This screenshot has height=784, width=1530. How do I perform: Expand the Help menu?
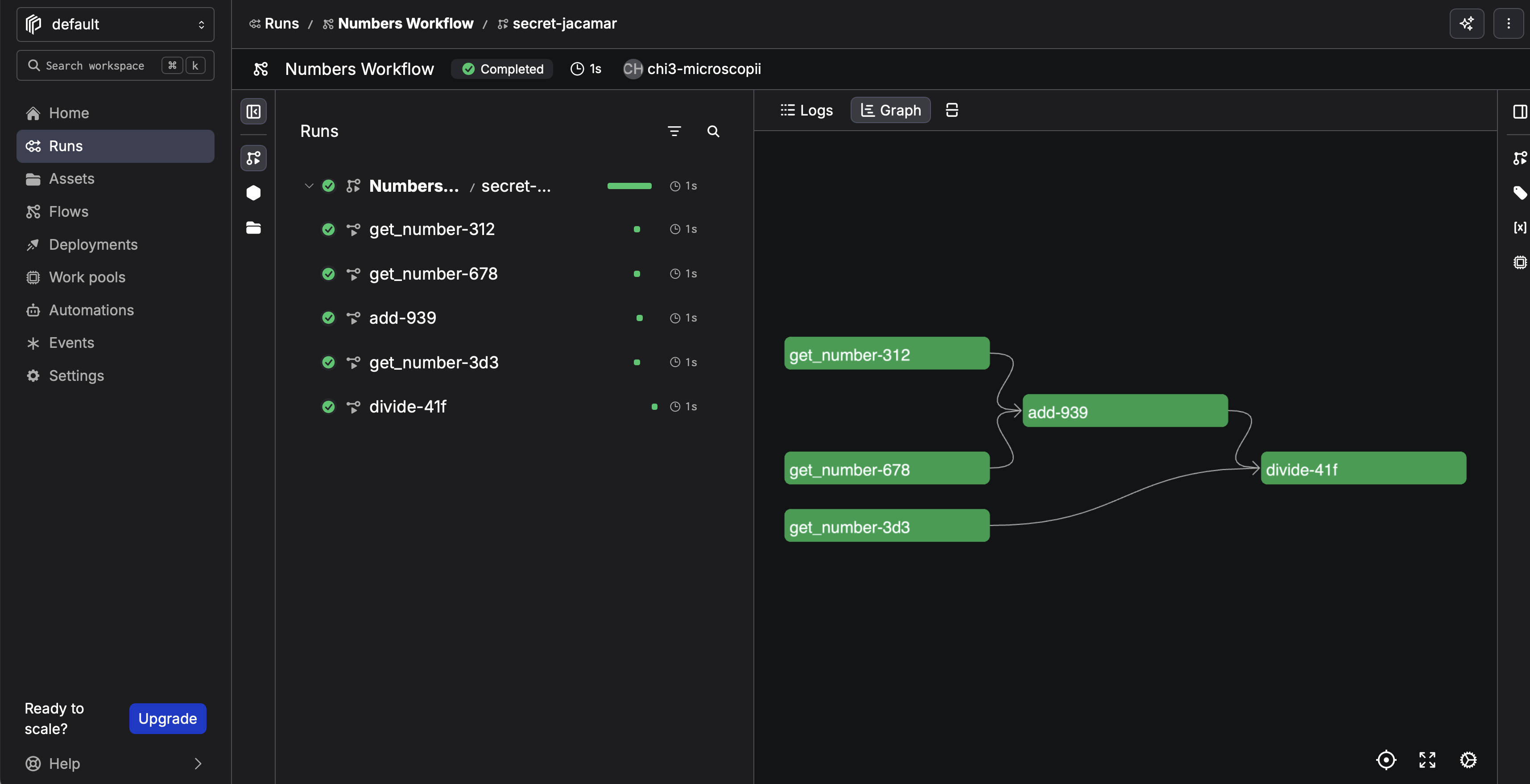[x=115, y=763]
